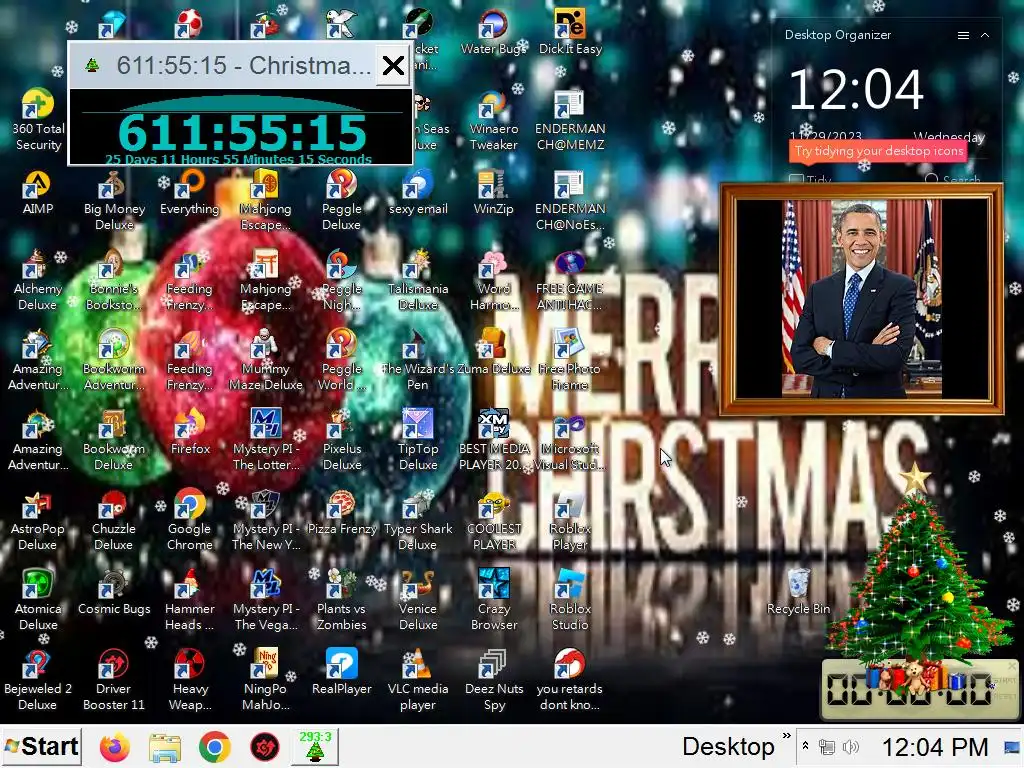Open 'you retards dont kno' shortcut
1024x768 pixels.
click(570, 680)
